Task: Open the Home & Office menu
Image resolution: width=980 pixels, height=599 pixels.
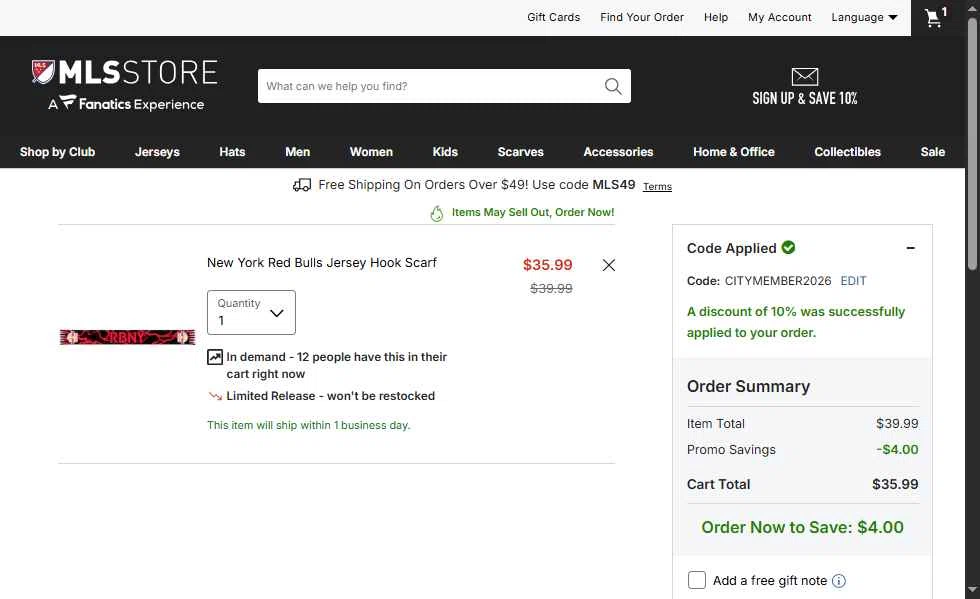Action: point(734,152)
